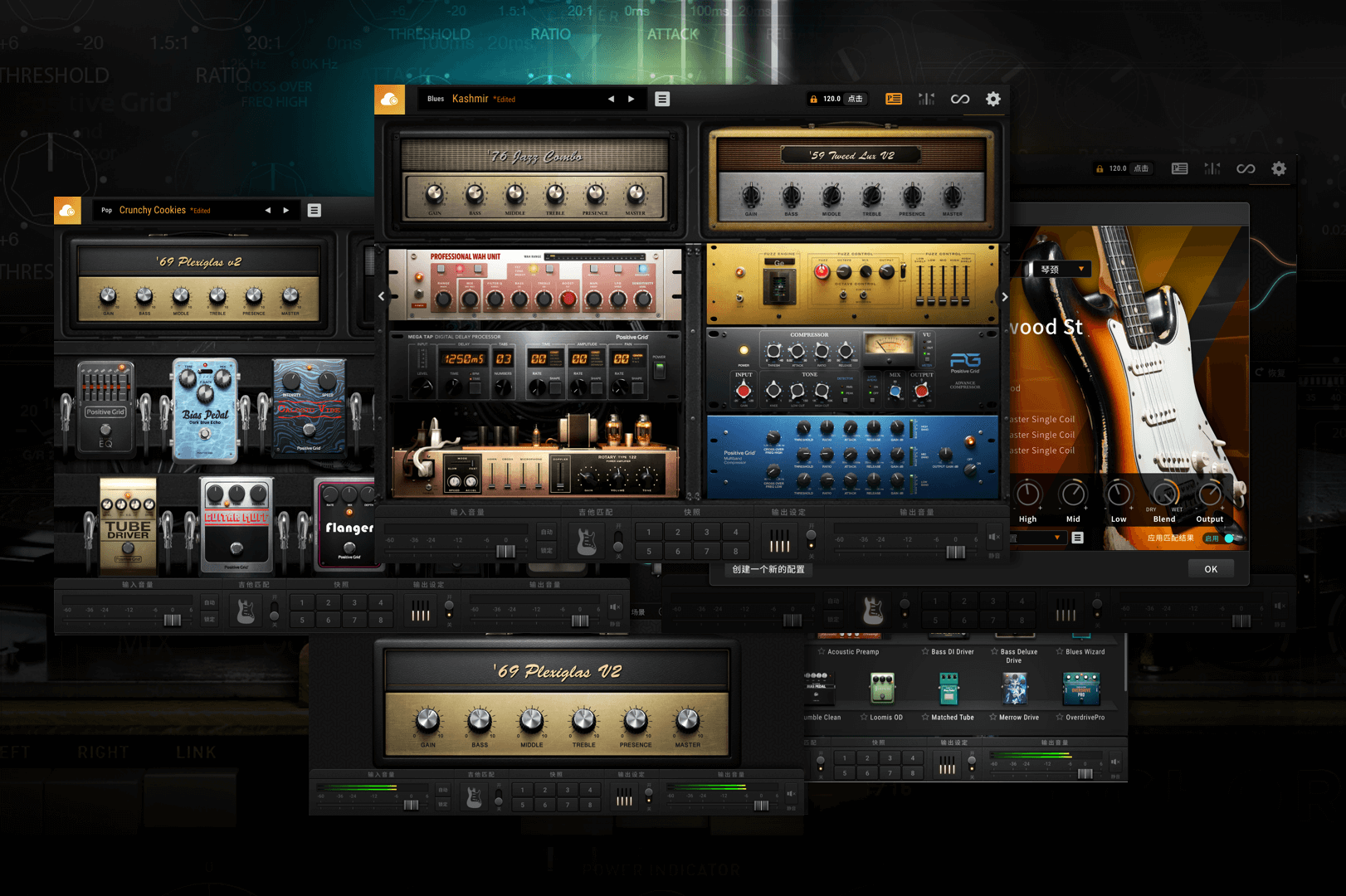Viewport: 1346px width, 896px height.
Task: Click the Blend knob in guitar match dialog
Action: 1164,495
